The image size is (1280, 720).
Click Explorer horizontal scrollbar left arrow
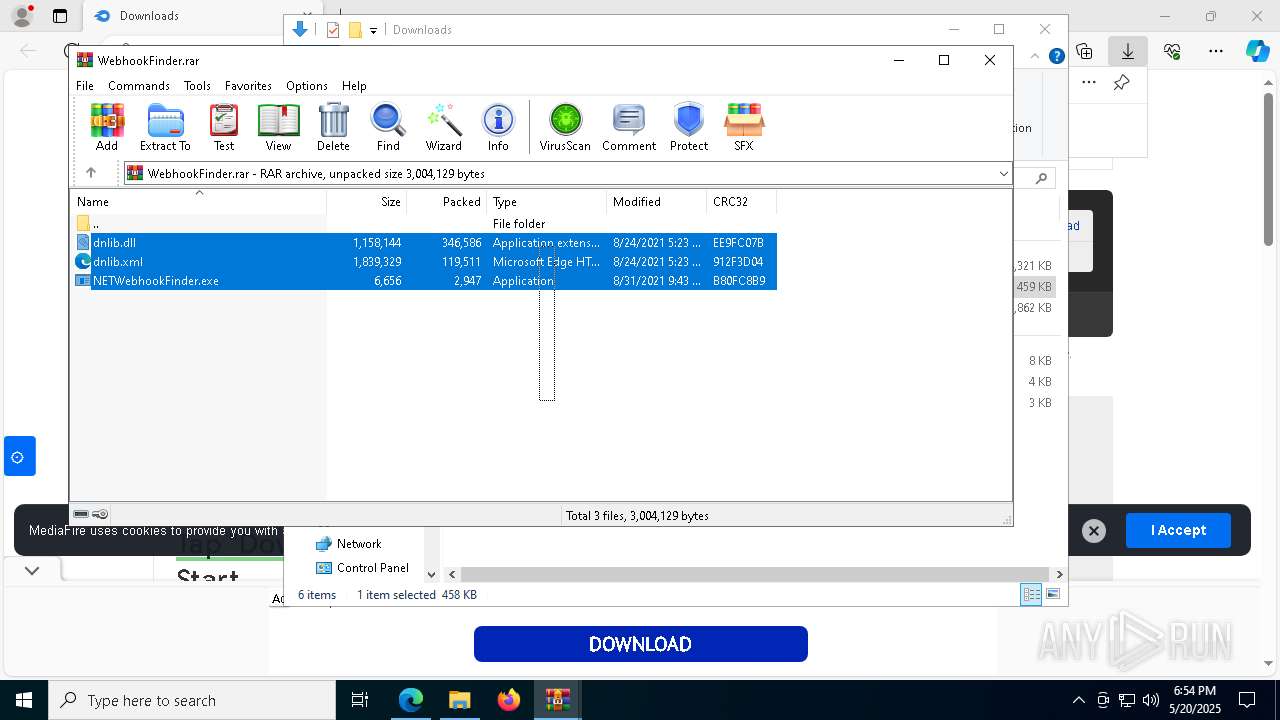point(452,574)
